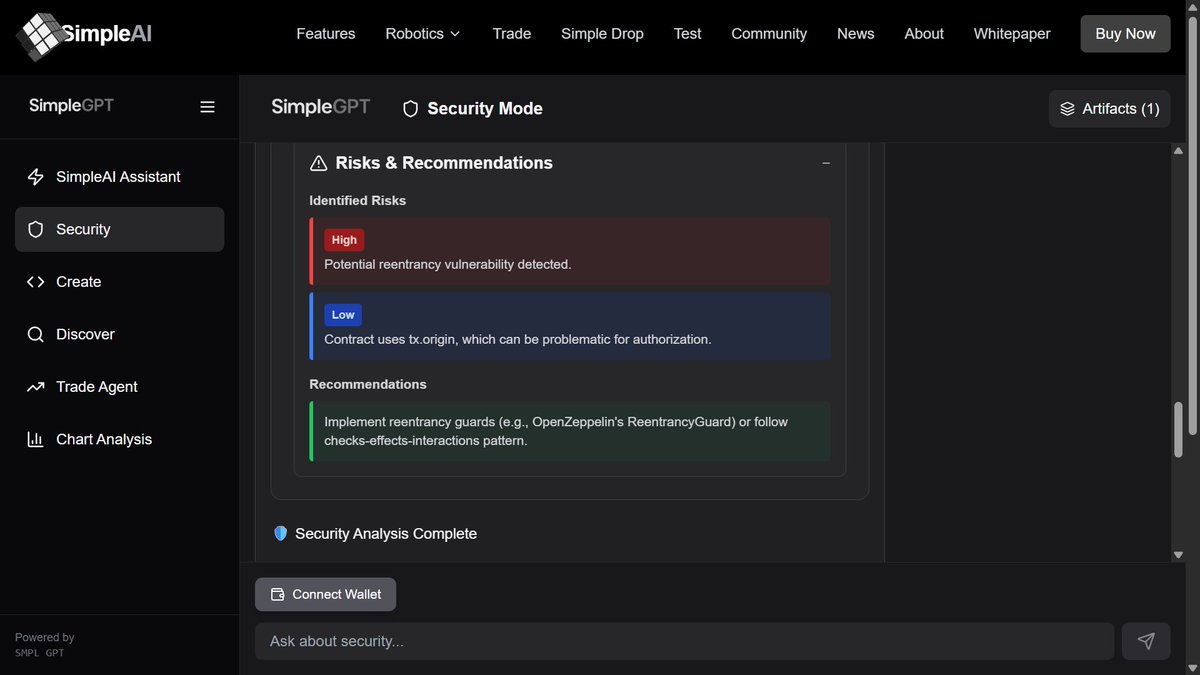Image resolution: width=1200 pixels, height=675 pixels.
Task: Select Discover in the sidebar
Action: click(x=120, y=334)
